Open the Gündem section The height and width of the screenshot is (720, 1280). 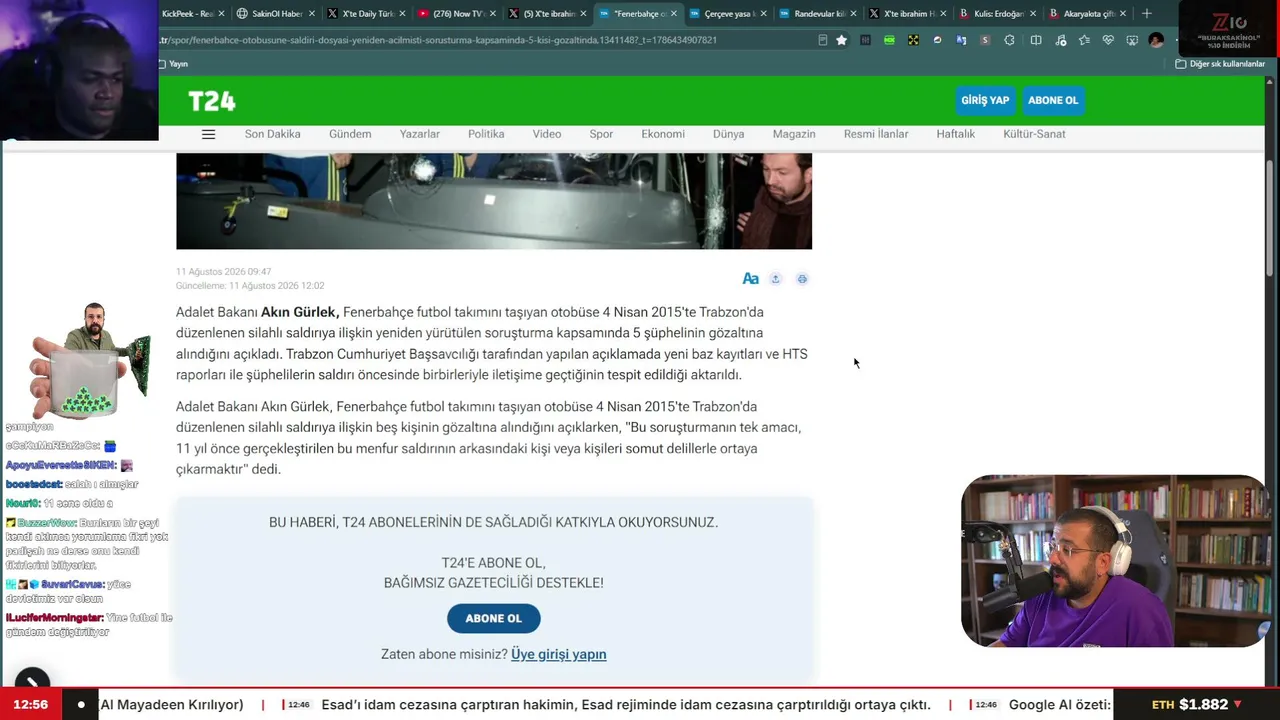click(x=350, y=134)
